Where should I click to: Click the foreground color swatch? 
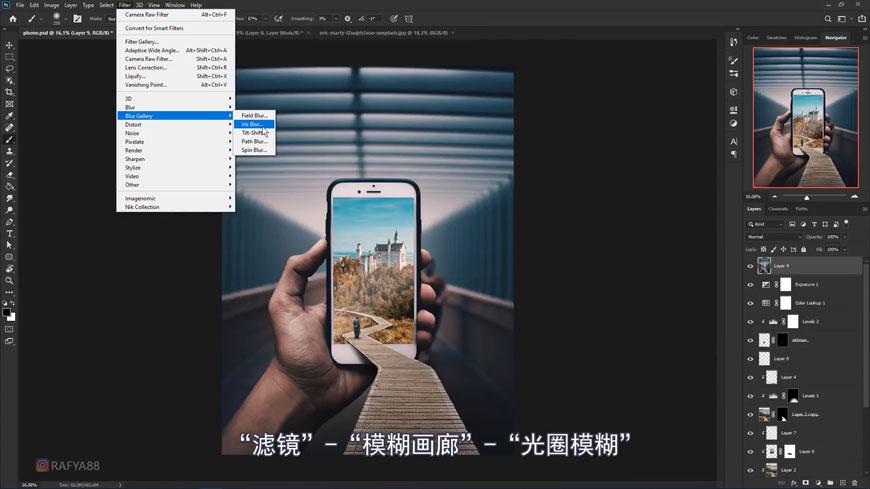[x=7, y=311]
